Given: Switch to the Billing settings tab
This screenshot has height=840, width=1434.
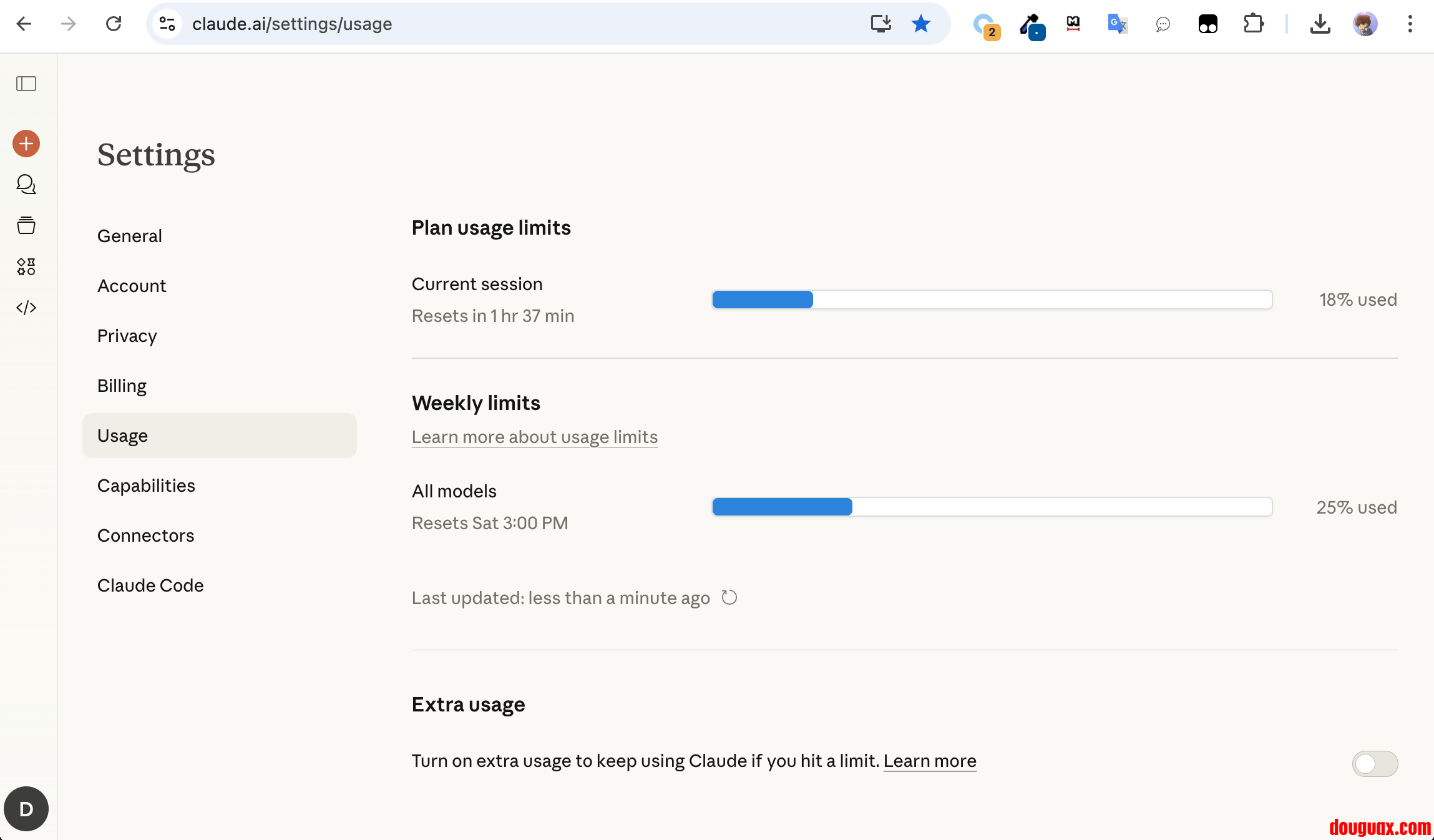Looking at the screenshot, I should (x=122, y=386).
